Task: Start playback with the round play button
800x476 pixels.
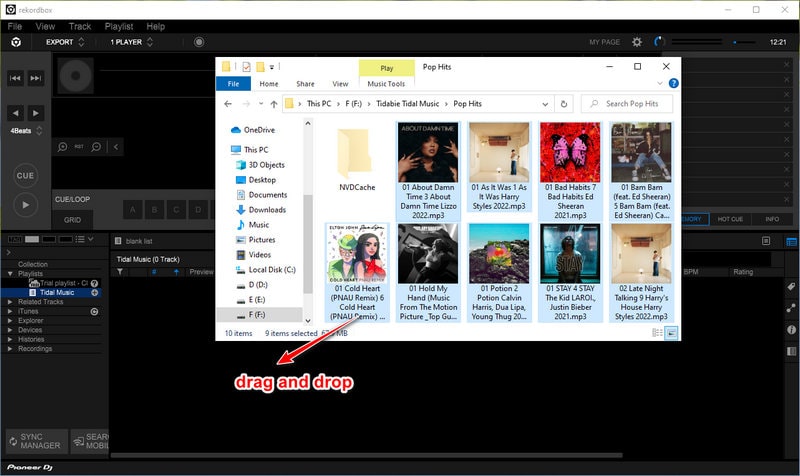Action: click(x=25, y=205)
